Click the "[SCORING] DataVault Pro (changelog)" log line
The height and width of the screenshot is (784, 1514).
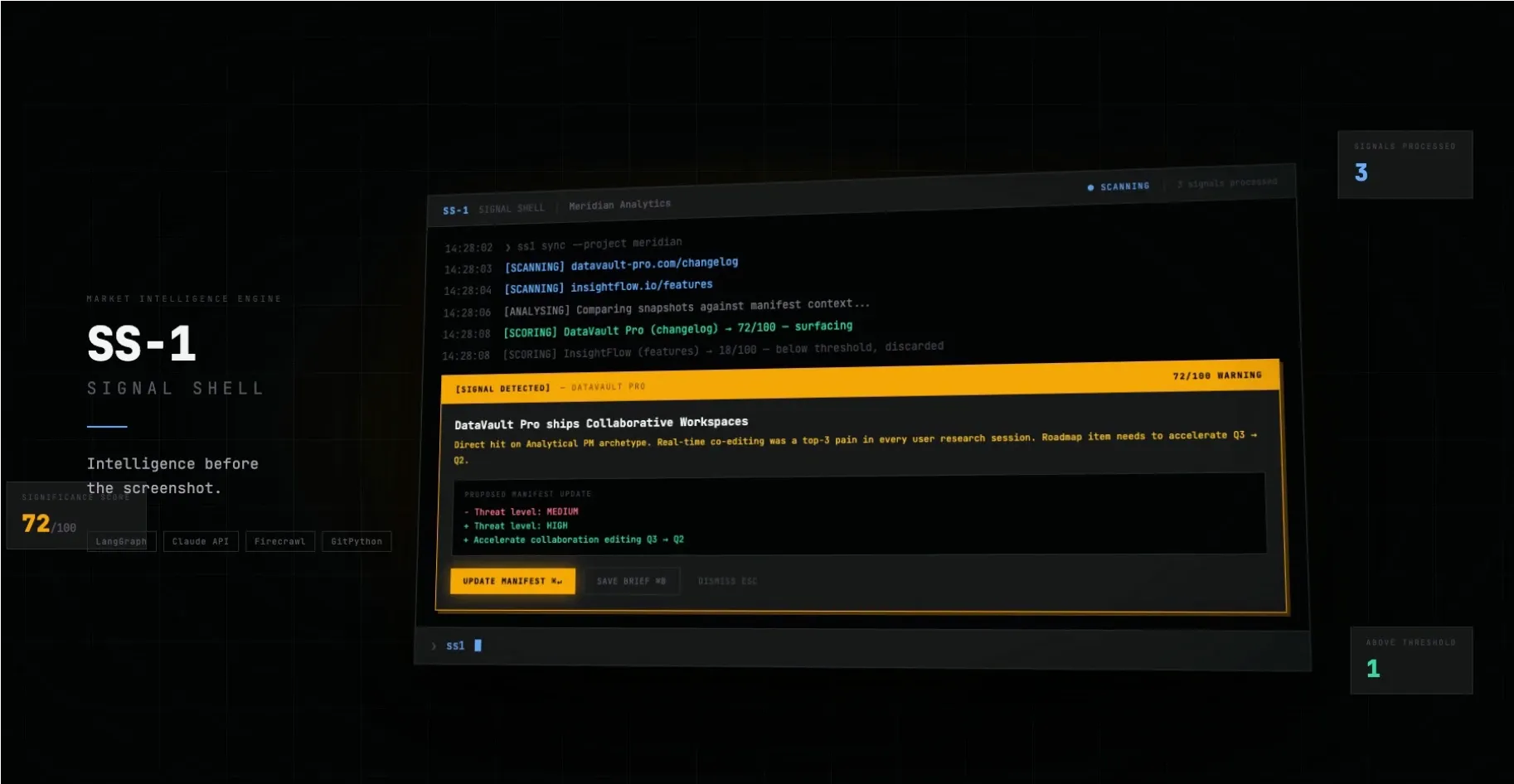[678, 329]
